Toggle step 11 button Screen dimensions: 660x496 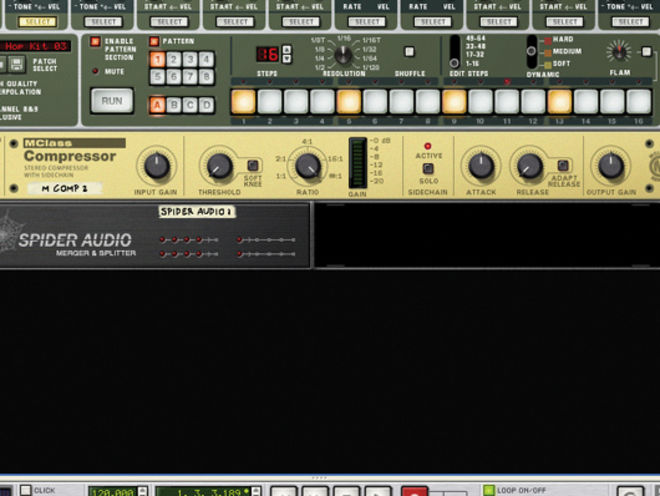[x=507, y=101]
